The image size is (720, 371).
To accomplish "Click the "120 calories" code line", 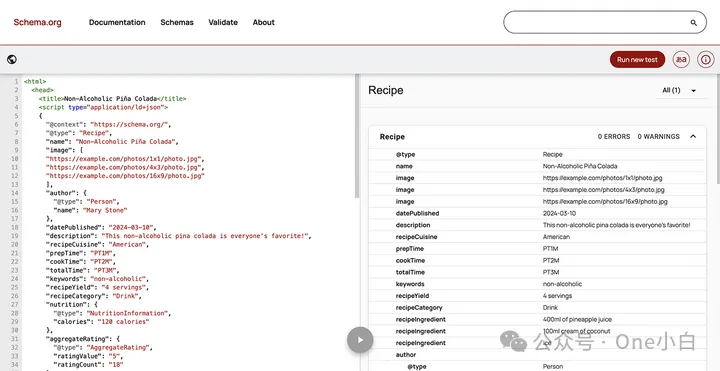I will click(x=101, y=322).
